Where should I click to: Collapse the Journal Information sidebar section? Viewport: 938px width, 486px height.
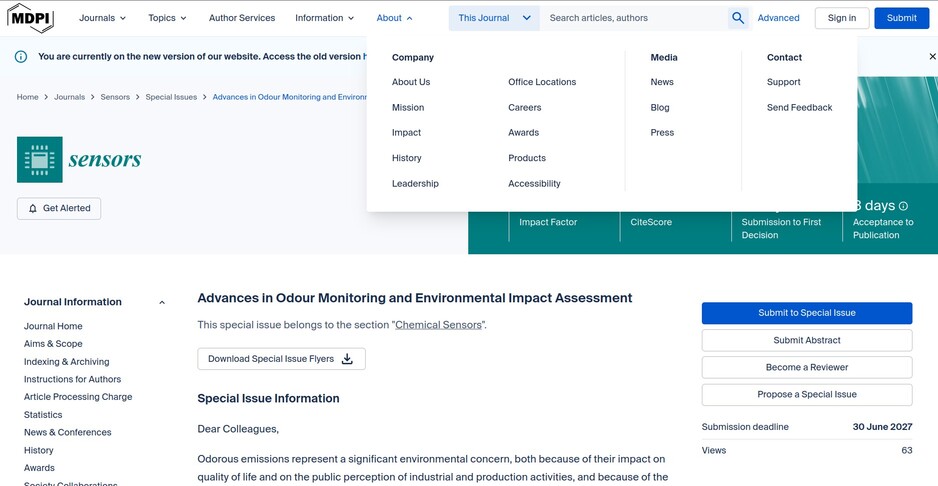(x=162, y=302)
